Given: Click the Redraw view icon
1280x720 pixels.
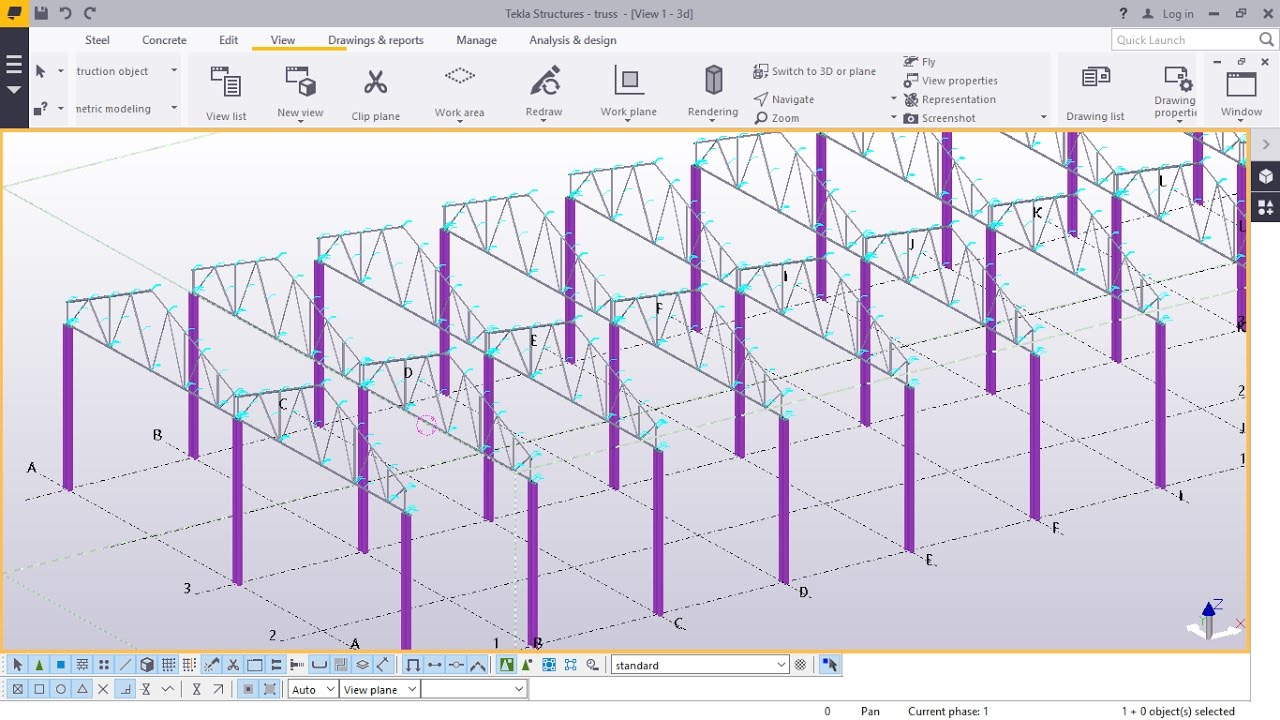Looking at the screenshot, I should click(x=544, y=92).
